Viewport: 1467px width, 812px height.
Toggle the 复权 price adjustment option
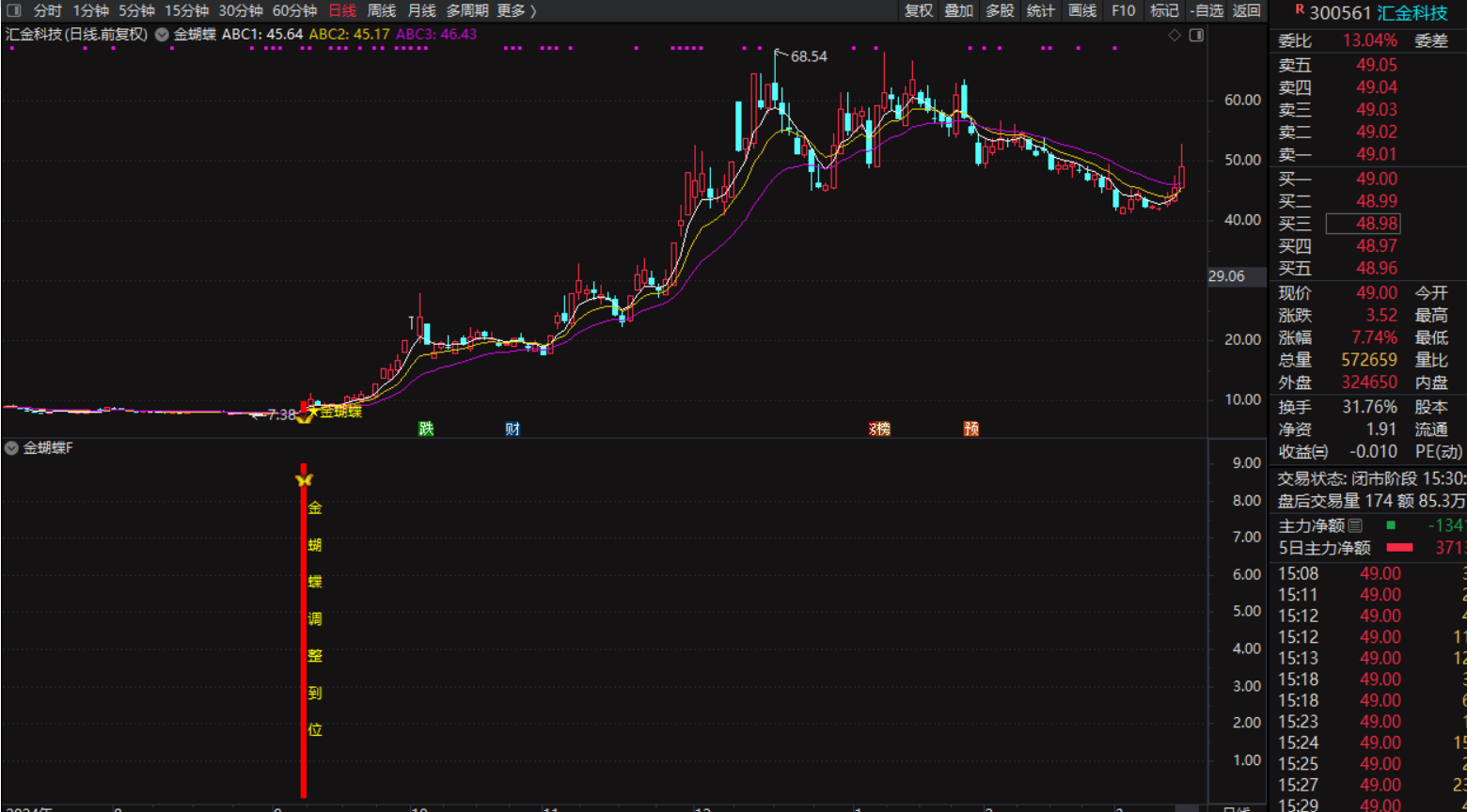tap(919, 11)
